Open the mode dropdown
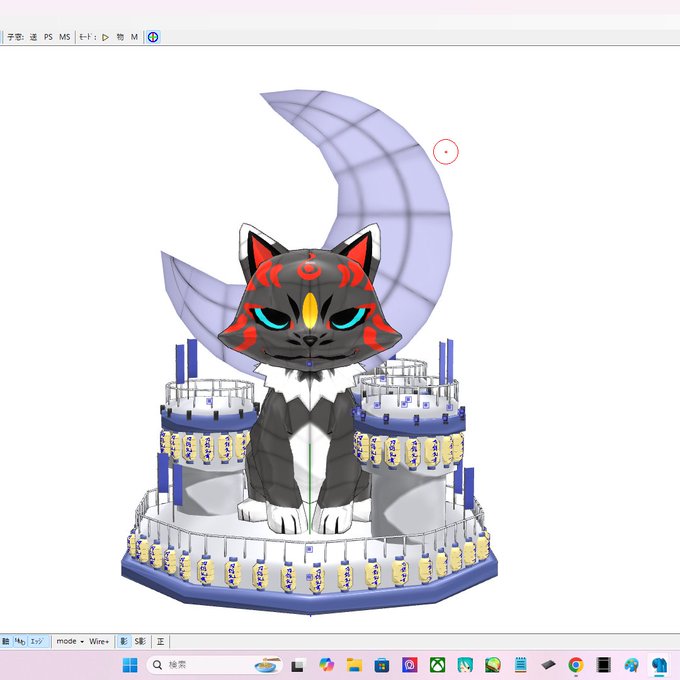This screenshot has width=680, height=680. (70, 641)
